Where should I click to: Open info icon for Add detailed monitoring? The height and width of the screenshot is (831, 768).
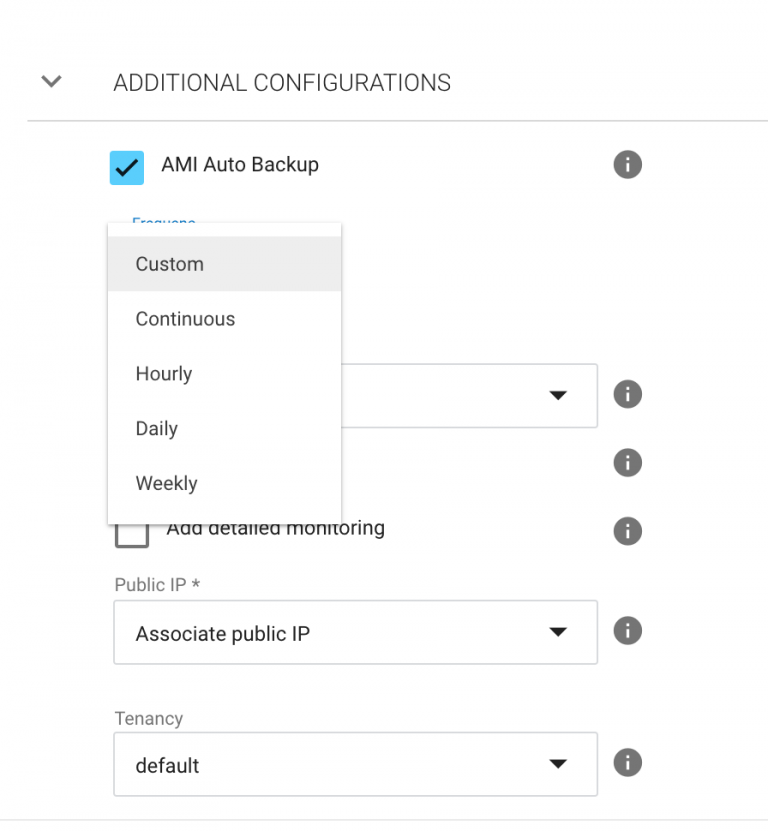[627, 530]
